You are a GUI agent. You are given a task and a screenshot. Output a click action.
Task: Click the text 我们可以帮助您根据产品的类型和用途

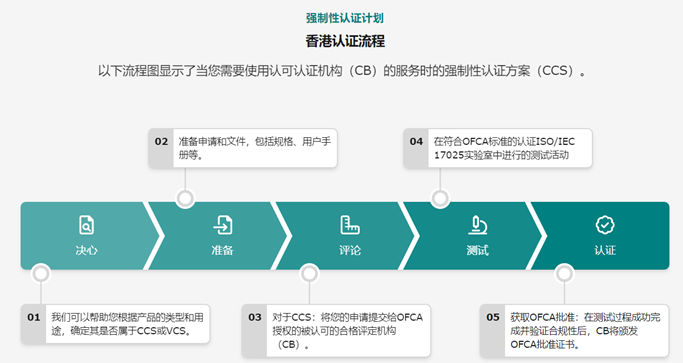[127, 324]
